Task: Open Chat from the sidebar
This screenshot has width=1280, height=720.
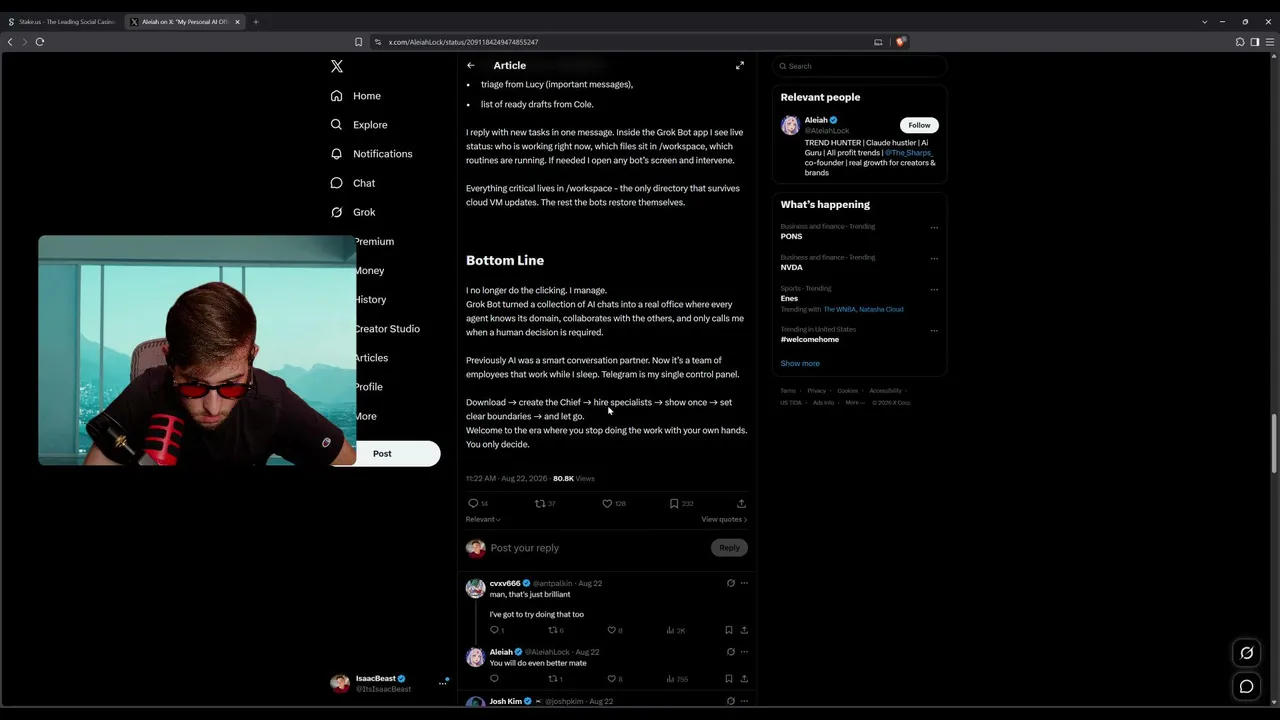Action: pyautogui.click(x=353, y=183)
